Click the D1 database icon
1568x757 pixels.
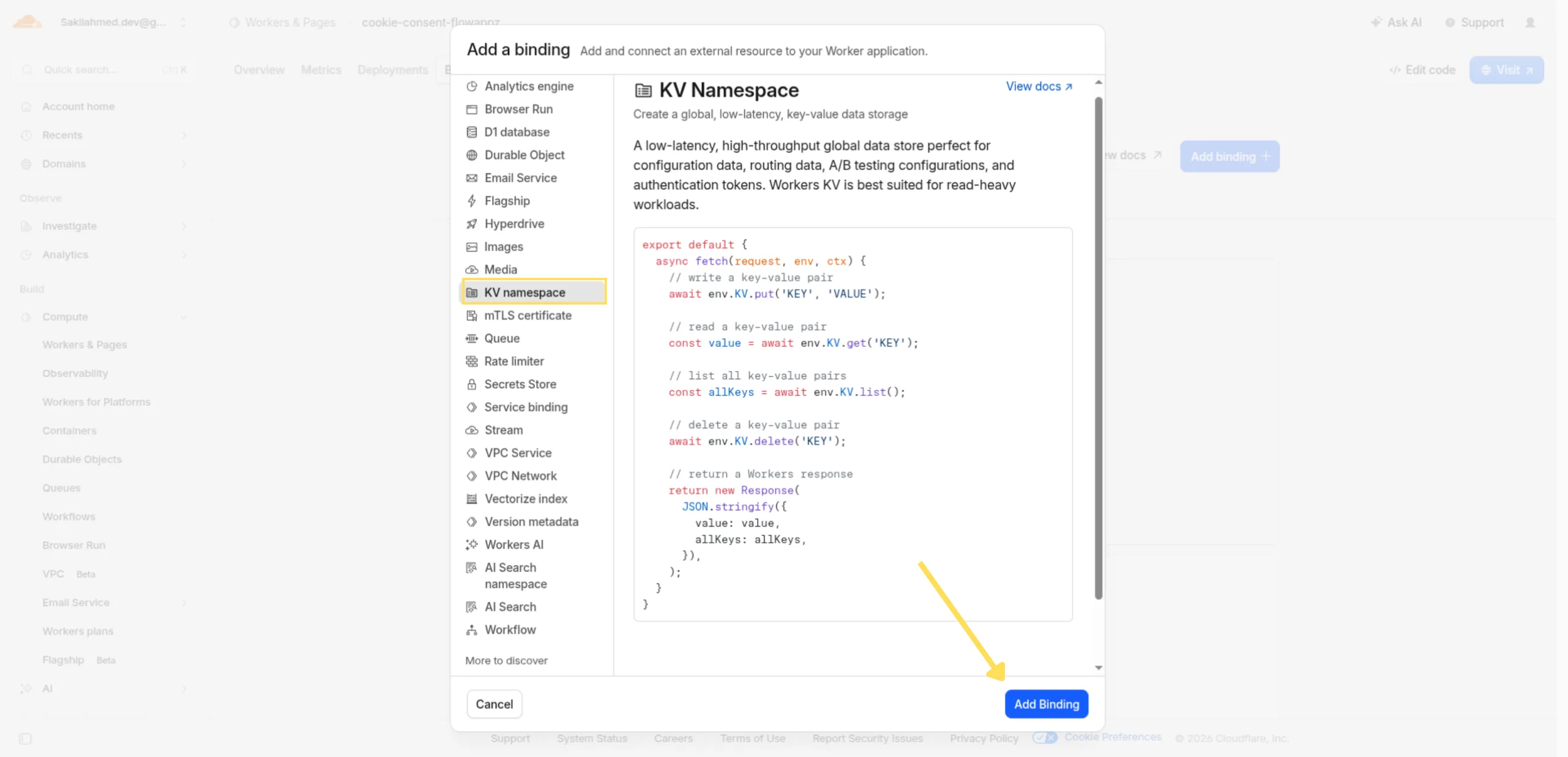(471, 132)
